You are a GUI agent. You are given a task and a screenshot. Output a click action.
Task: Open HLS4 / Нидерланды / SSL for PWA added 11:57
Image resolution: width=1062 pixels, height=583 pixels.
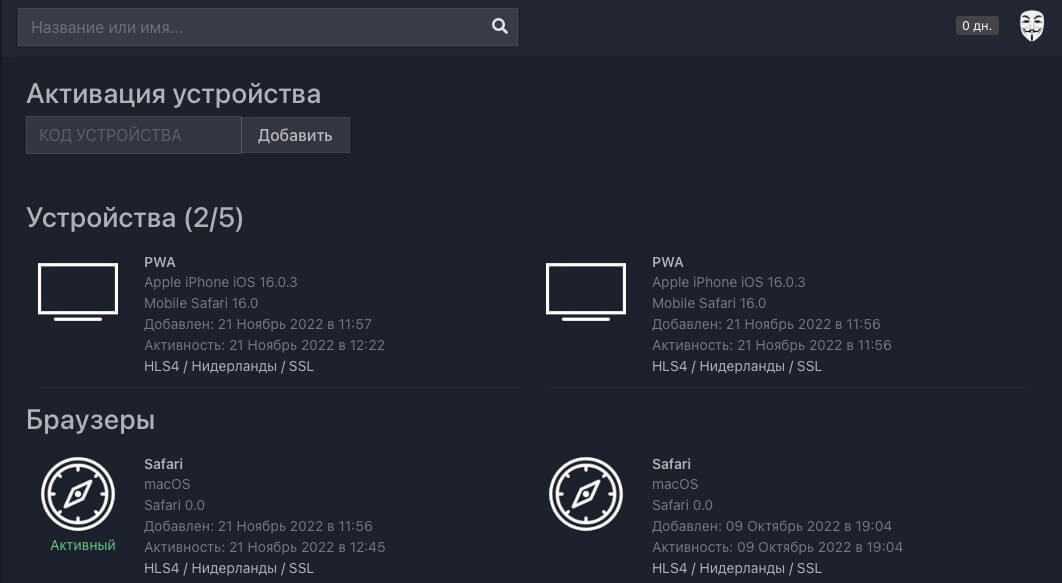point(229,366)
